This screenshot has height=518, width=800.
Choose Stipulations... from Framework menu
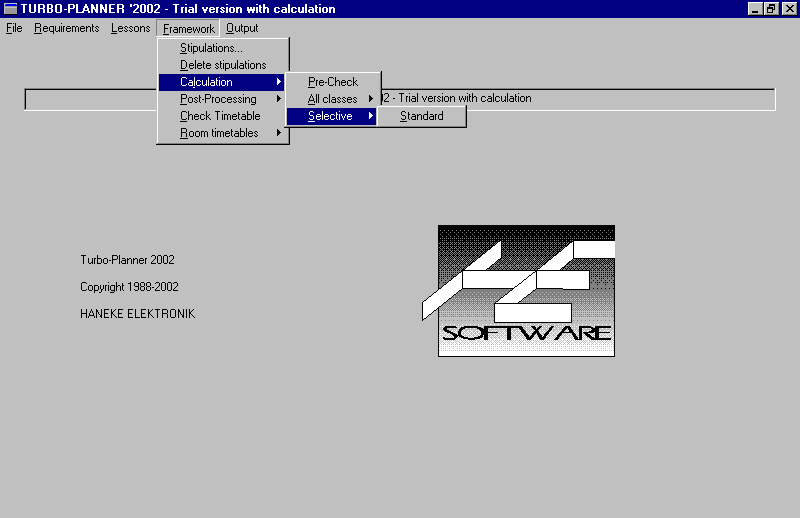(x=222, y=48)
